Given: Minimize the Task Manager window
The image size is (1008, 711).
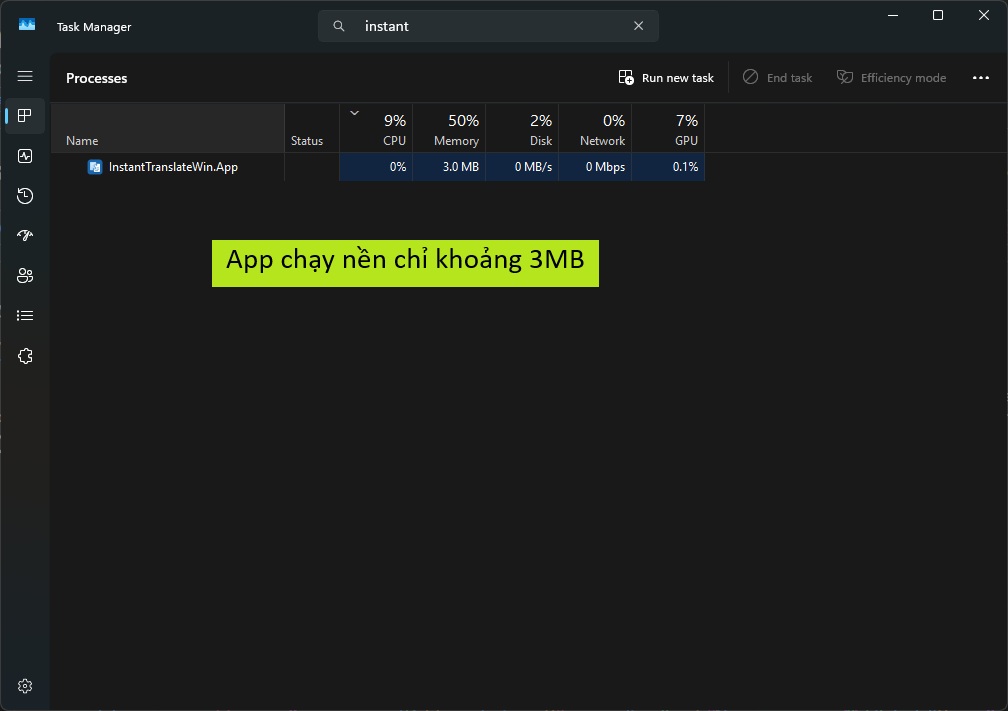Looking at the screenshot, I should click(x=893, y=15).
